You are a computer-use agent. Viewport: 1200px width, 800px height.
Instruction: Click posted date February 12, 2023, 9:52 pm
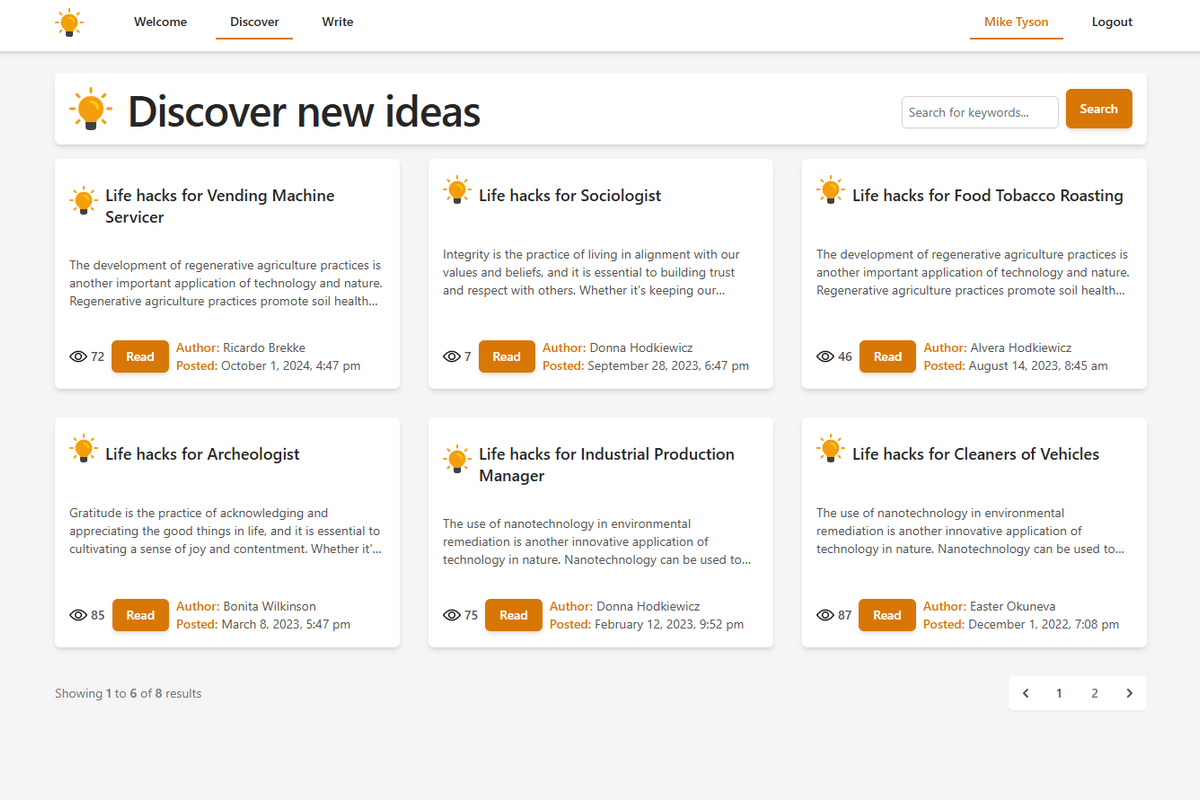(669, 624)
